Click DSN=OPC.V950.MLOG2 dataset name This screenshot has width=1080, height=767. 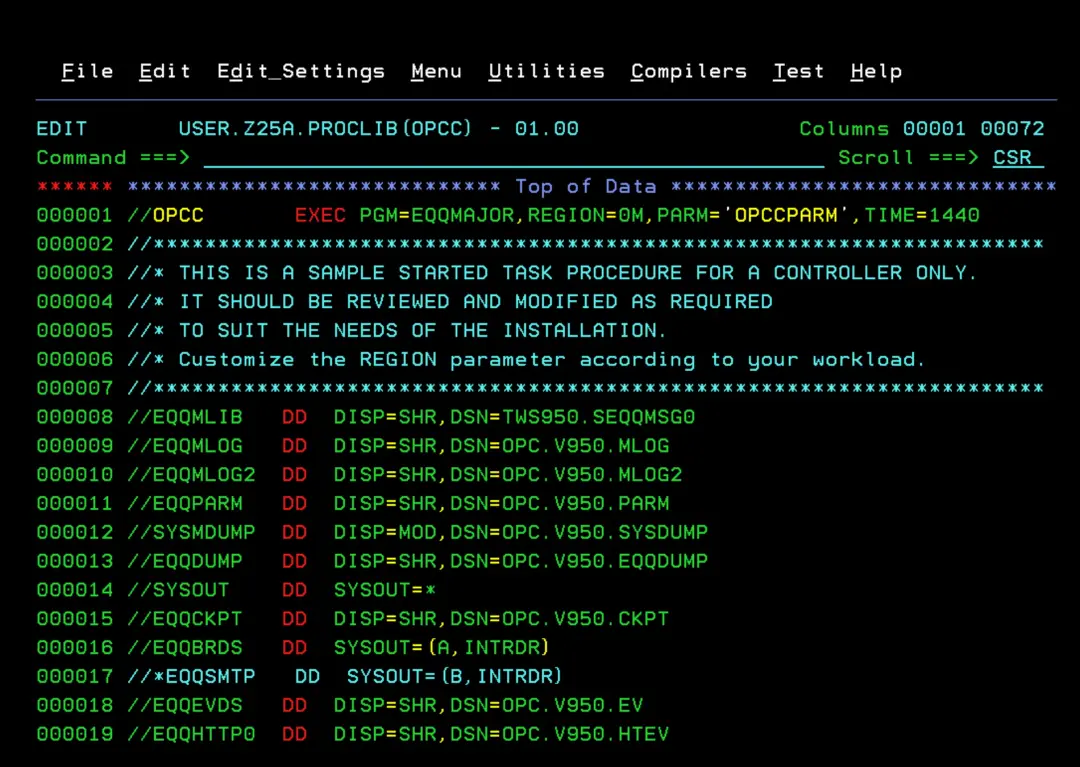(x=566, y=476)
